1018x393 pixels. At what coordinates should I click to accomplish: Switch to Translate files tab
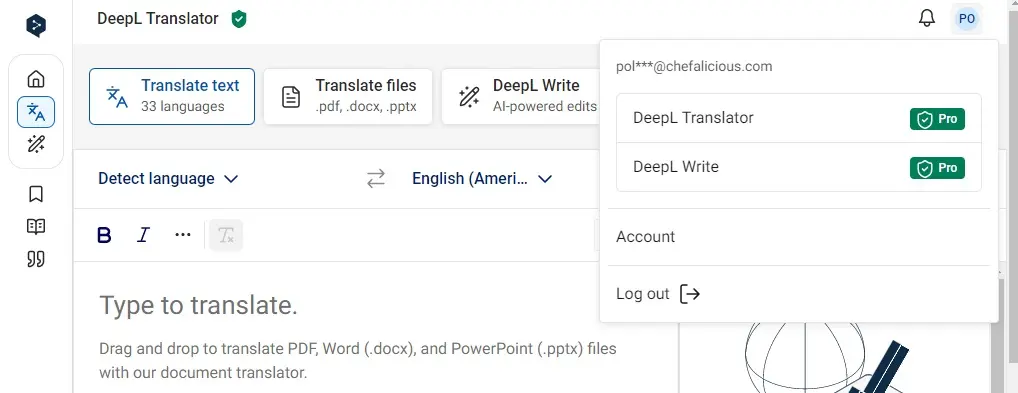(348, 96)
